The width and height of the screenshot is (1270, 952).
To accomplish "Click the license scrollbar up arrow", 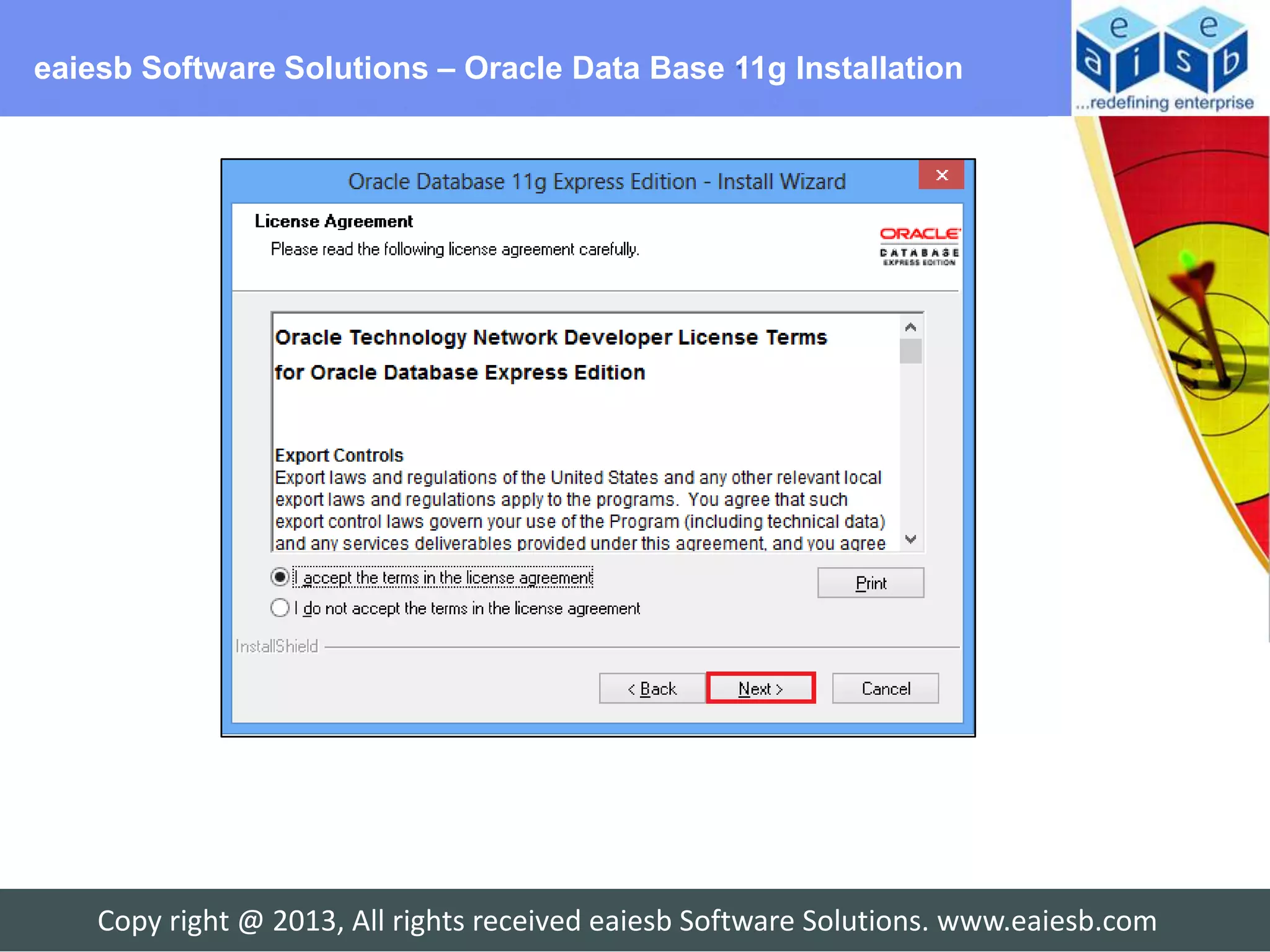I will [x=910, y=327].
